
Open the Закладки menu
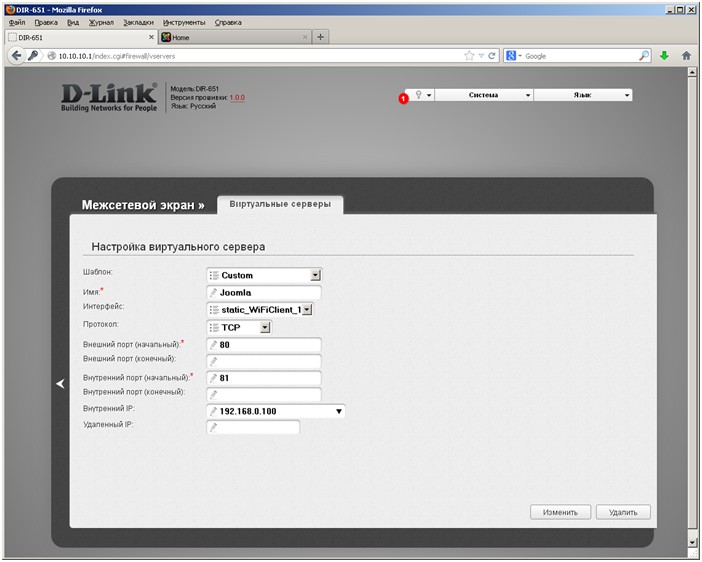[x=138, y=22]
